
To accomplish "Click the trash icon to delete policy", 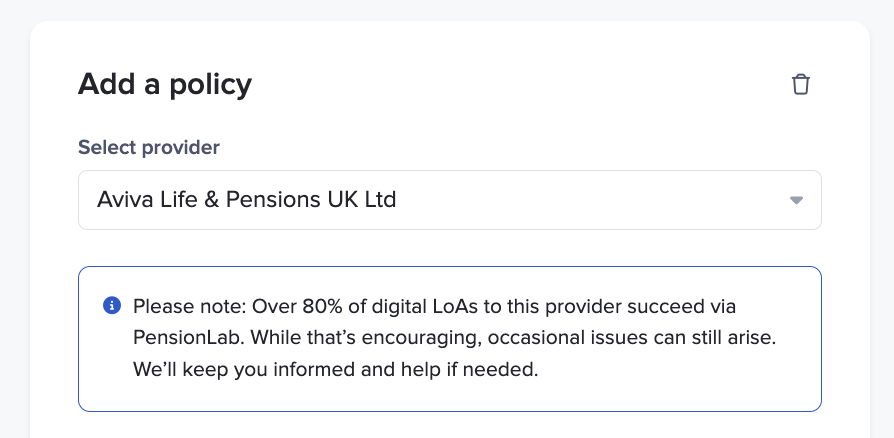I will click(800, 84).
